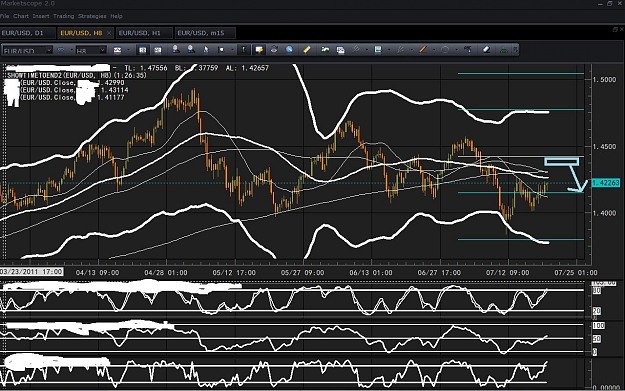The width and height of the screenshot is (625, 391).
Task: Click the note comment icon
Action: pos(259,50)
